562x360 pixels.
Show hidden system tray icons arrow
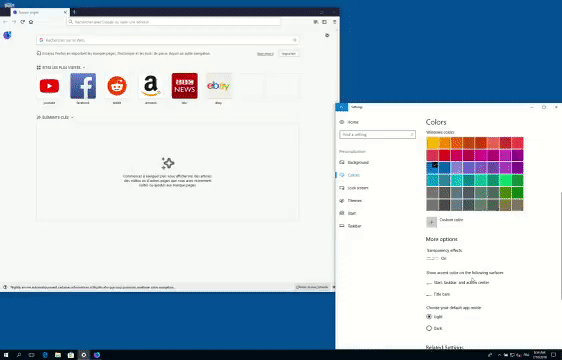pyautogui.click(x=499, y=355)
